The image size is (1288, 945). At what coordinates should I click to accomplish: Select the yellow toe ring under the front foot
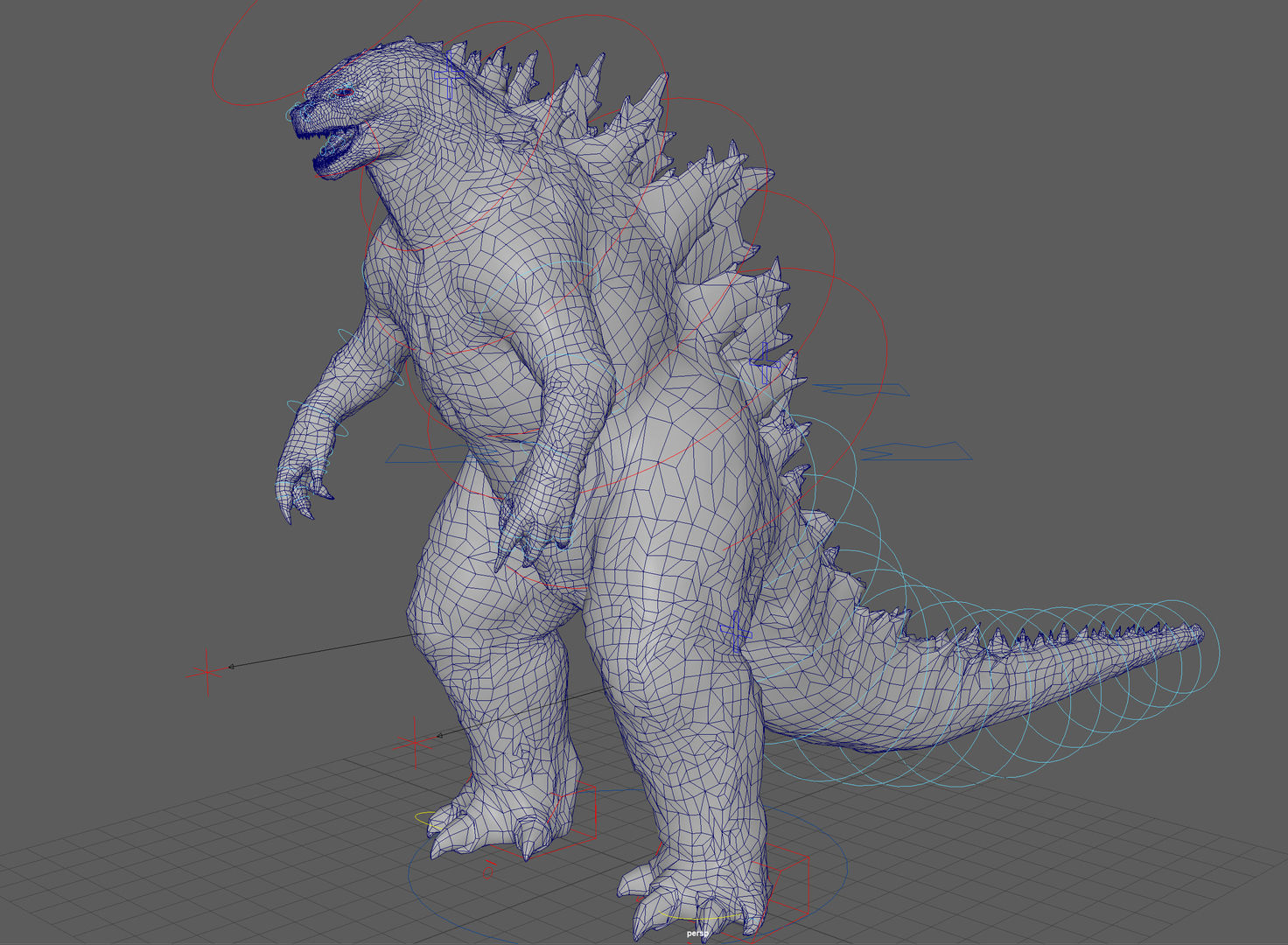tap(700, 917)
